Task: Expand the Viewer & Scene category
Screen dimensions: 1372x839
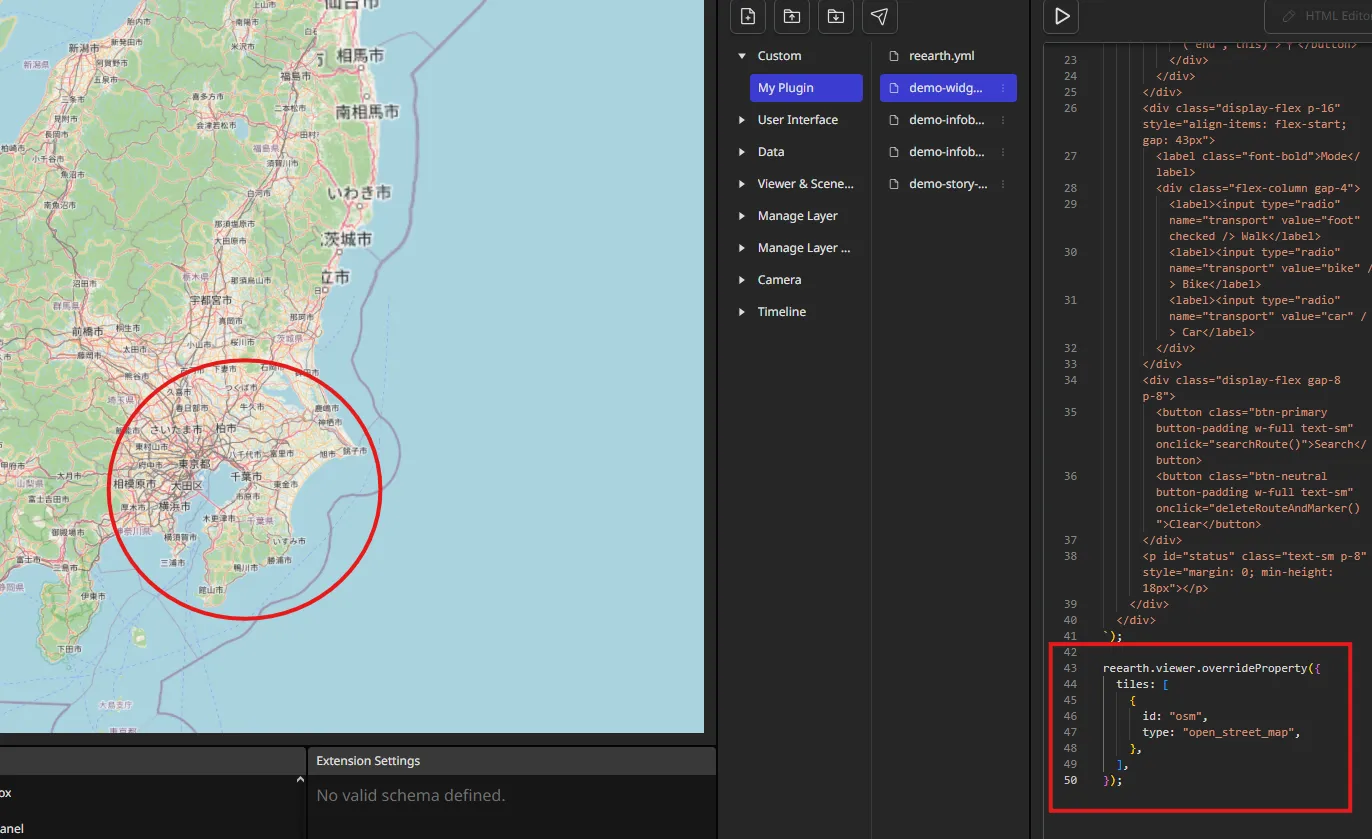Action: [742, 184]
